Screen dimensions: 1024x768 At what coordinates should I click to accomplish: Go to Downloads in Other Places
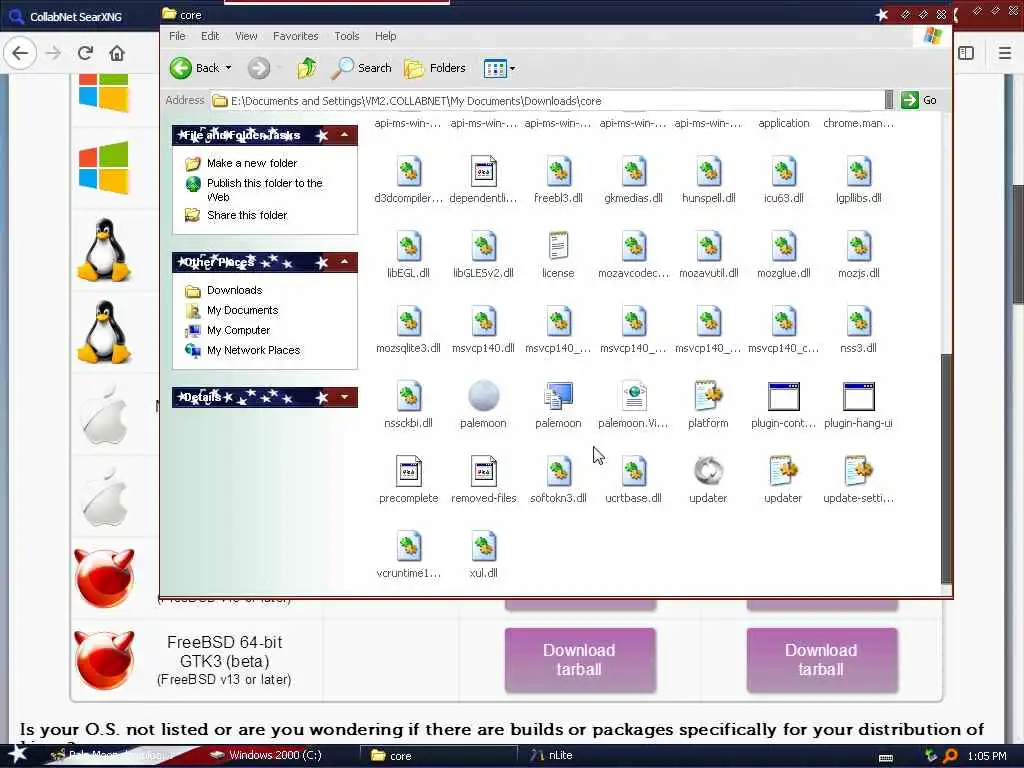(234, 290)
